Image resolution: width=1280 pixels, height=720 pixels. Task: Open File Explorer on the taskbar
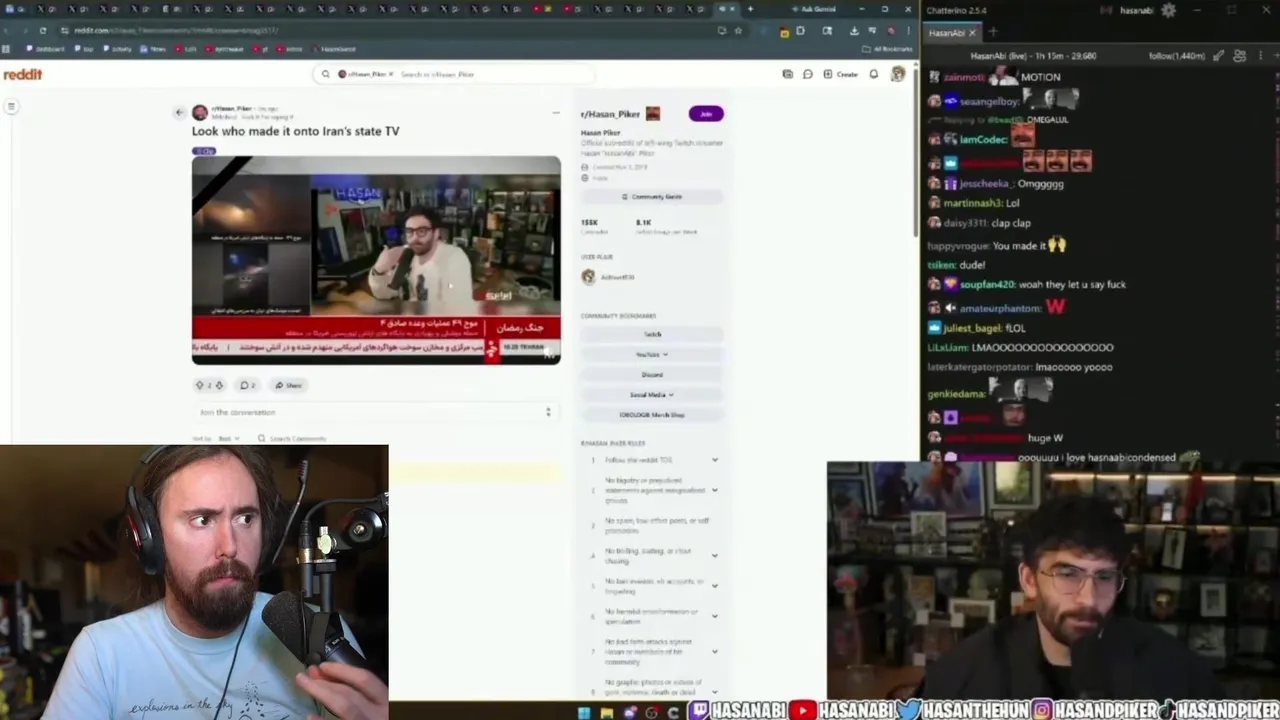click(607, 713)
